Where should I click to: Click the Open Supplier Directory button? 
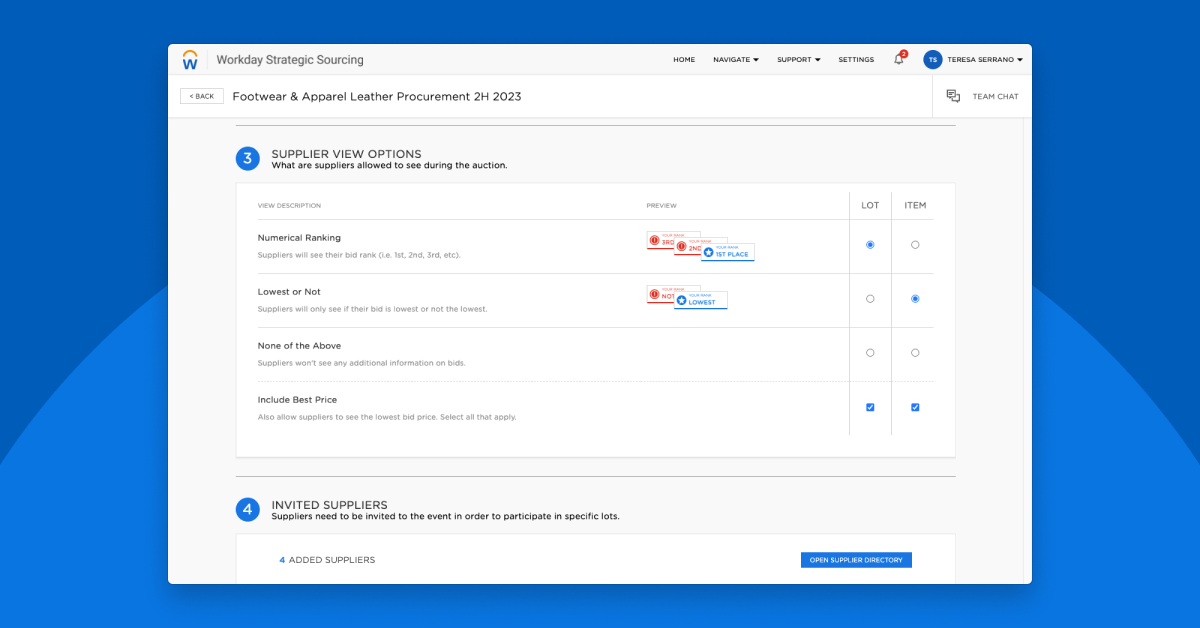(x=856, y=560)
